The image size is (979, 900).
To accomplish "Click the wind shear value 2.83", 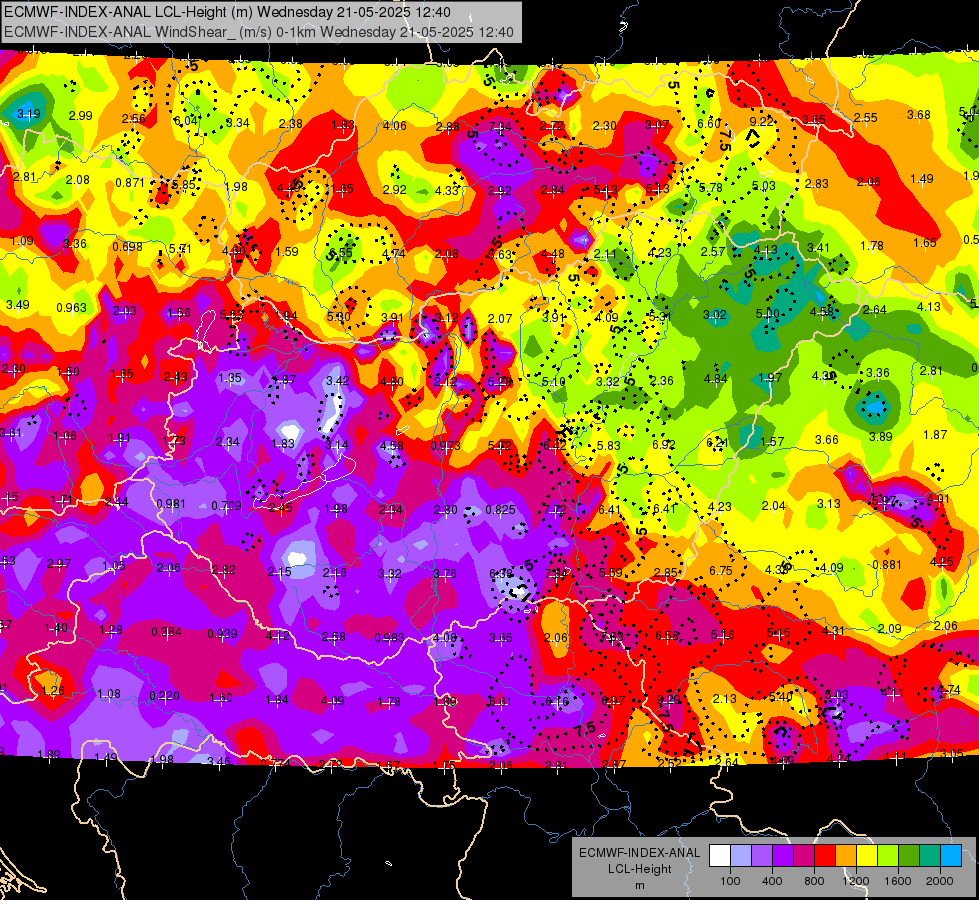I will click(x=817, y=183).
